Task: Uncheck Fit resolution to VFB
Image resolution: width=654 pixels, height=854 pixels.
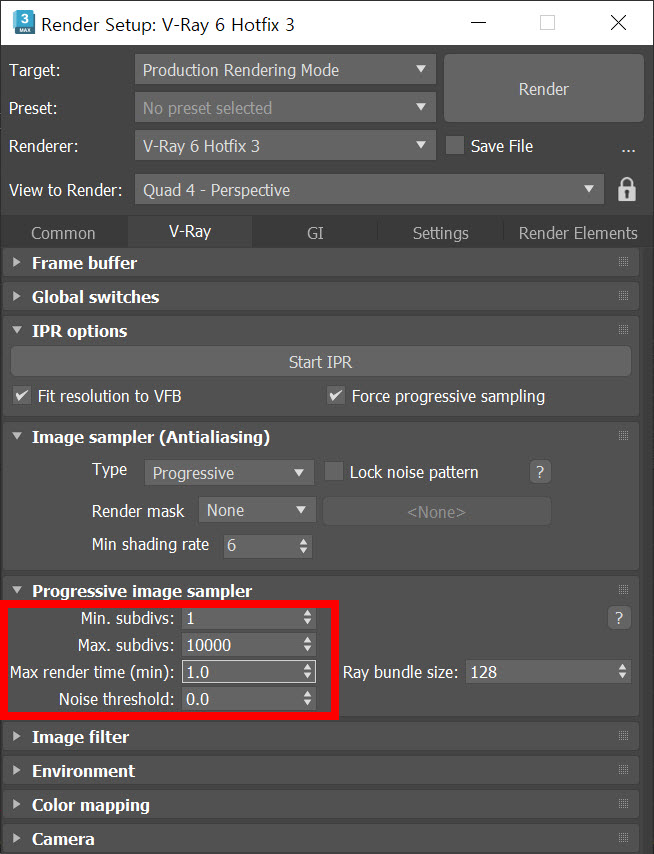Action: tap(22, 395)
